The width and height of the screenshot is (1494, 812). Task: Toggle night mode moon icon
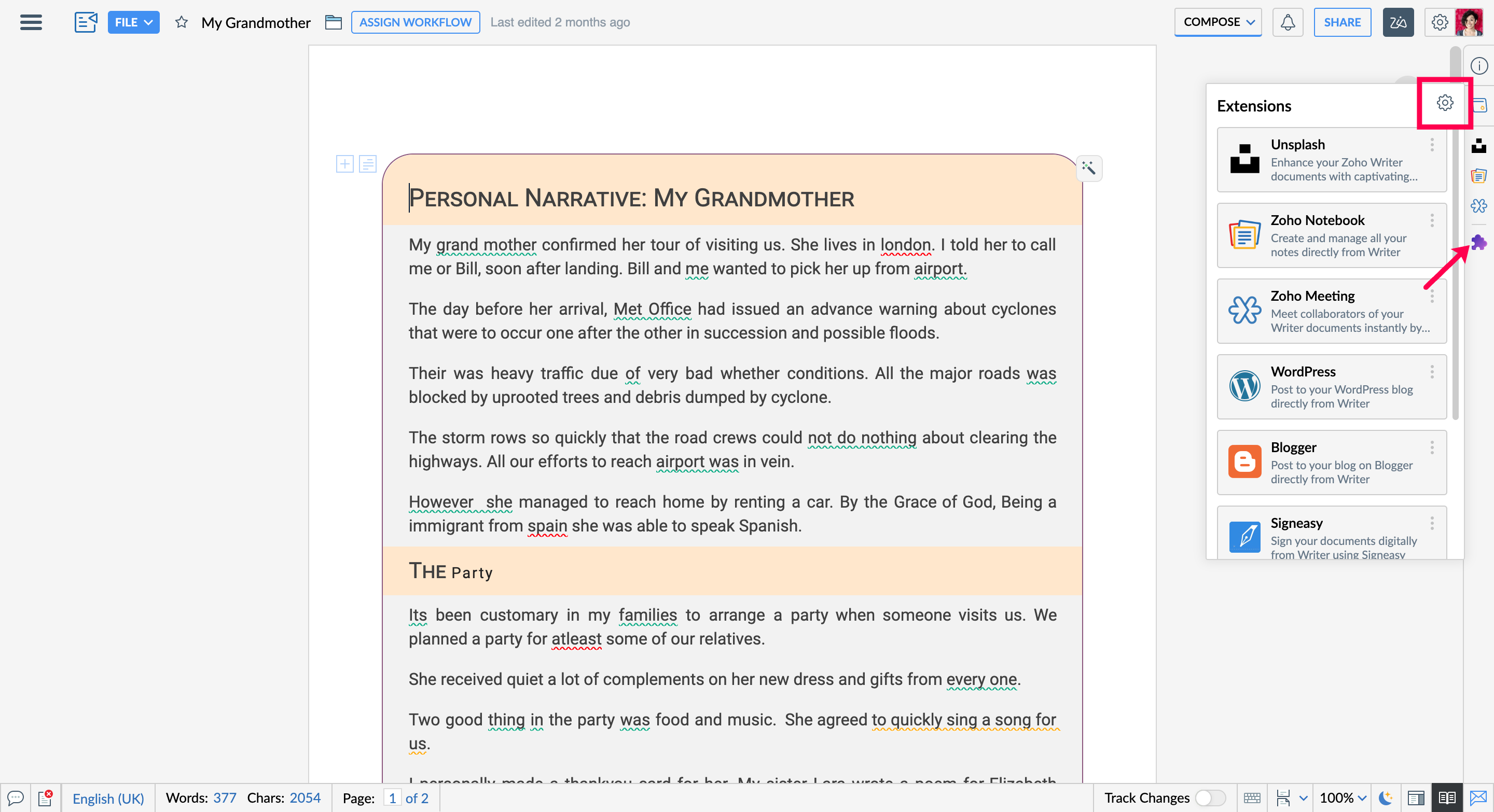point(1386,798)
